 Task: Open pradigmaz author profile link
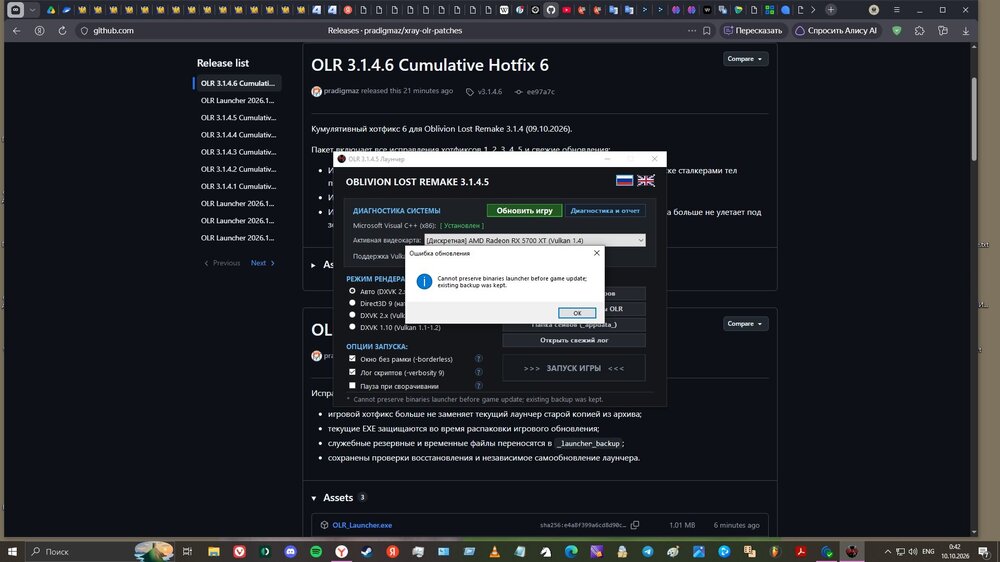[x=341, y=91]
